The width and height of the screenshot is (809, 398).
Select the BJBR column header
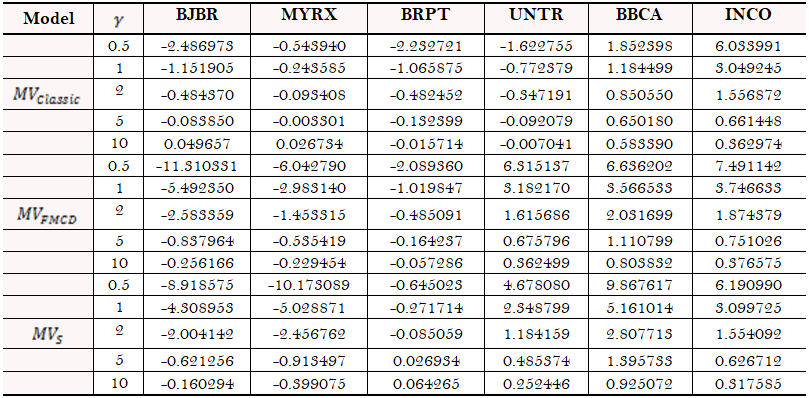point(197,15)
